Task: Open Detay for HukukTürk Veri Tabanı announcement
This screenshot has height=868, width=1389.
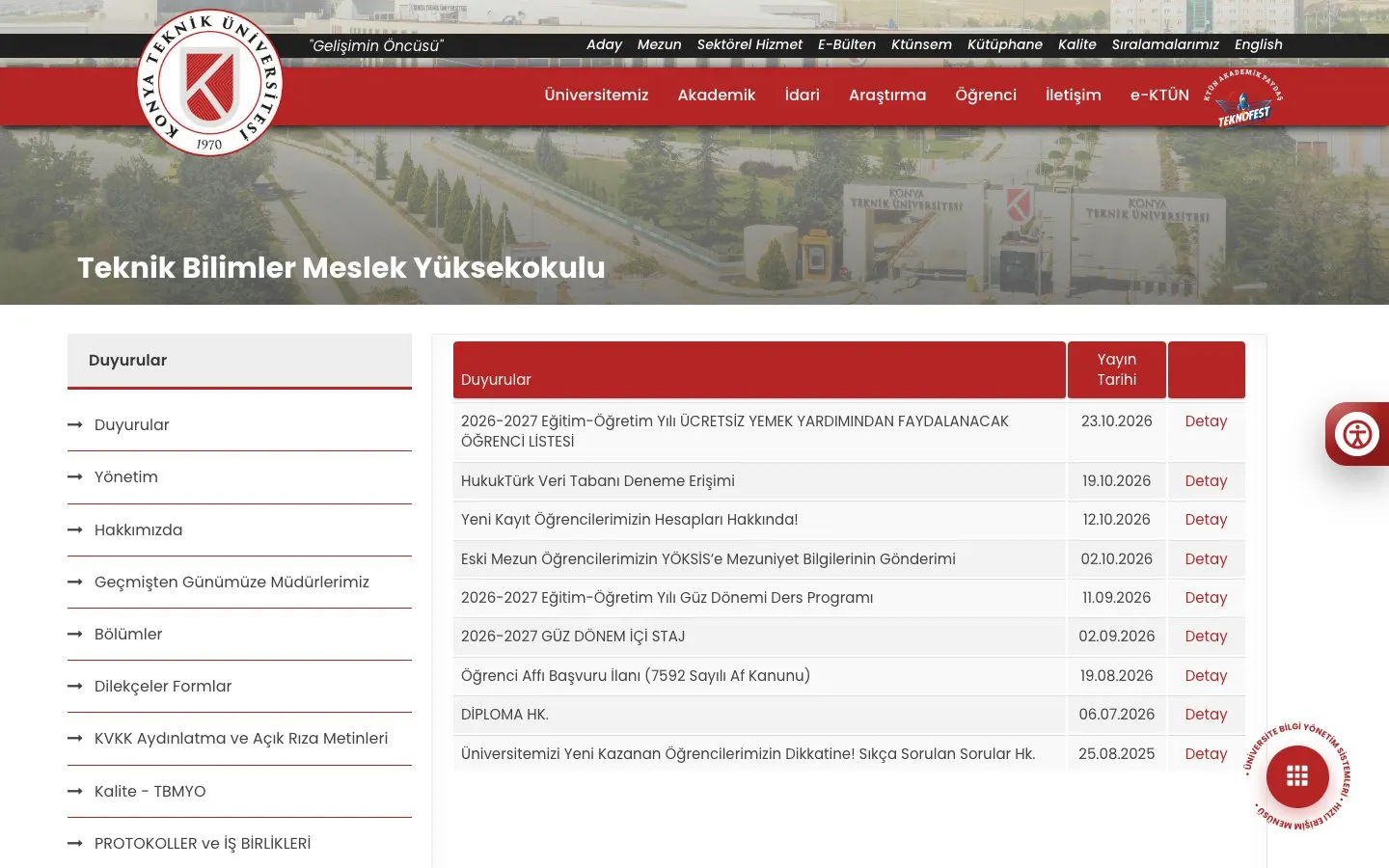Action: point(1206,481)
